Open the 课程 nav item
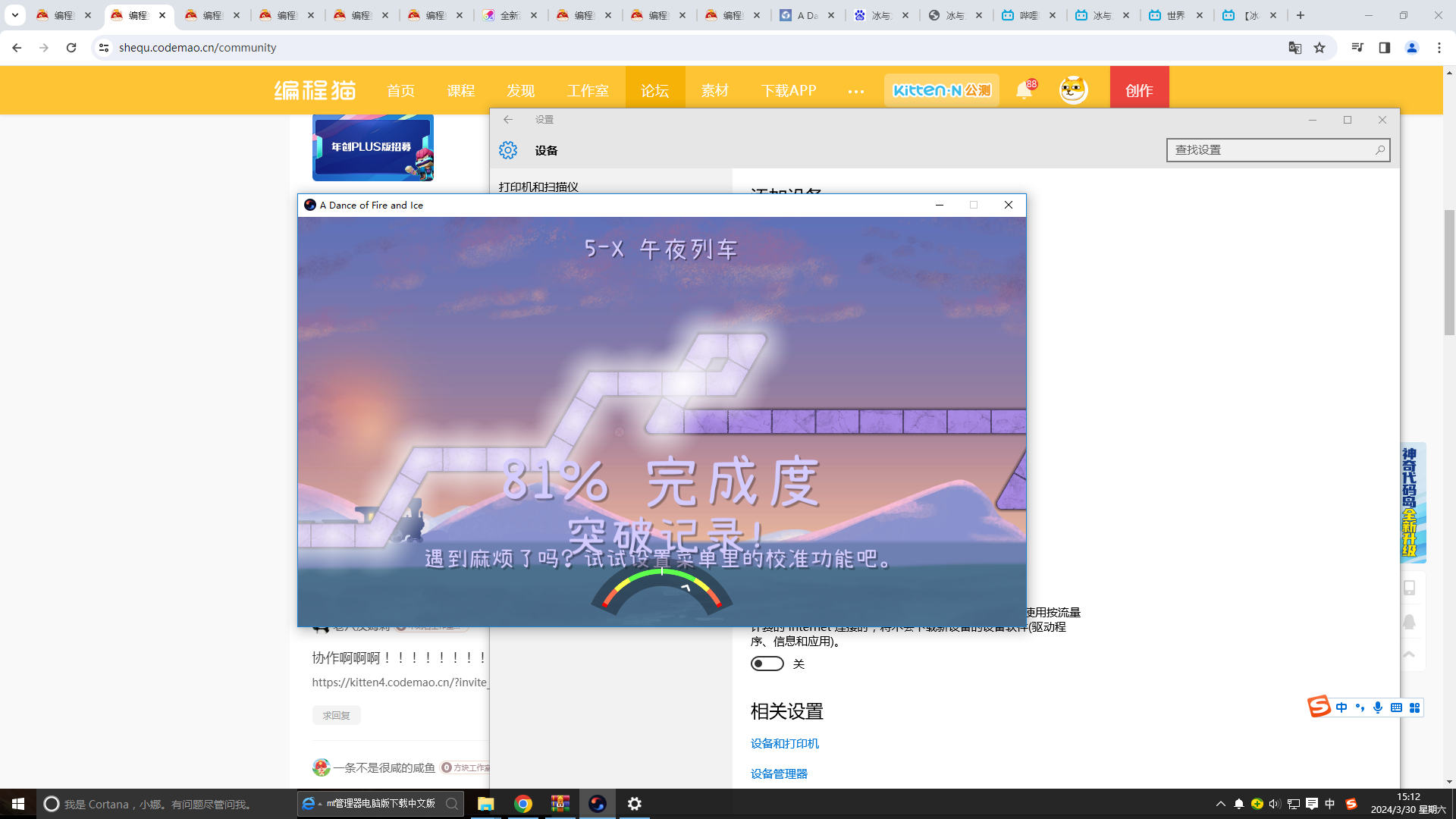 [x=460, y=90]
